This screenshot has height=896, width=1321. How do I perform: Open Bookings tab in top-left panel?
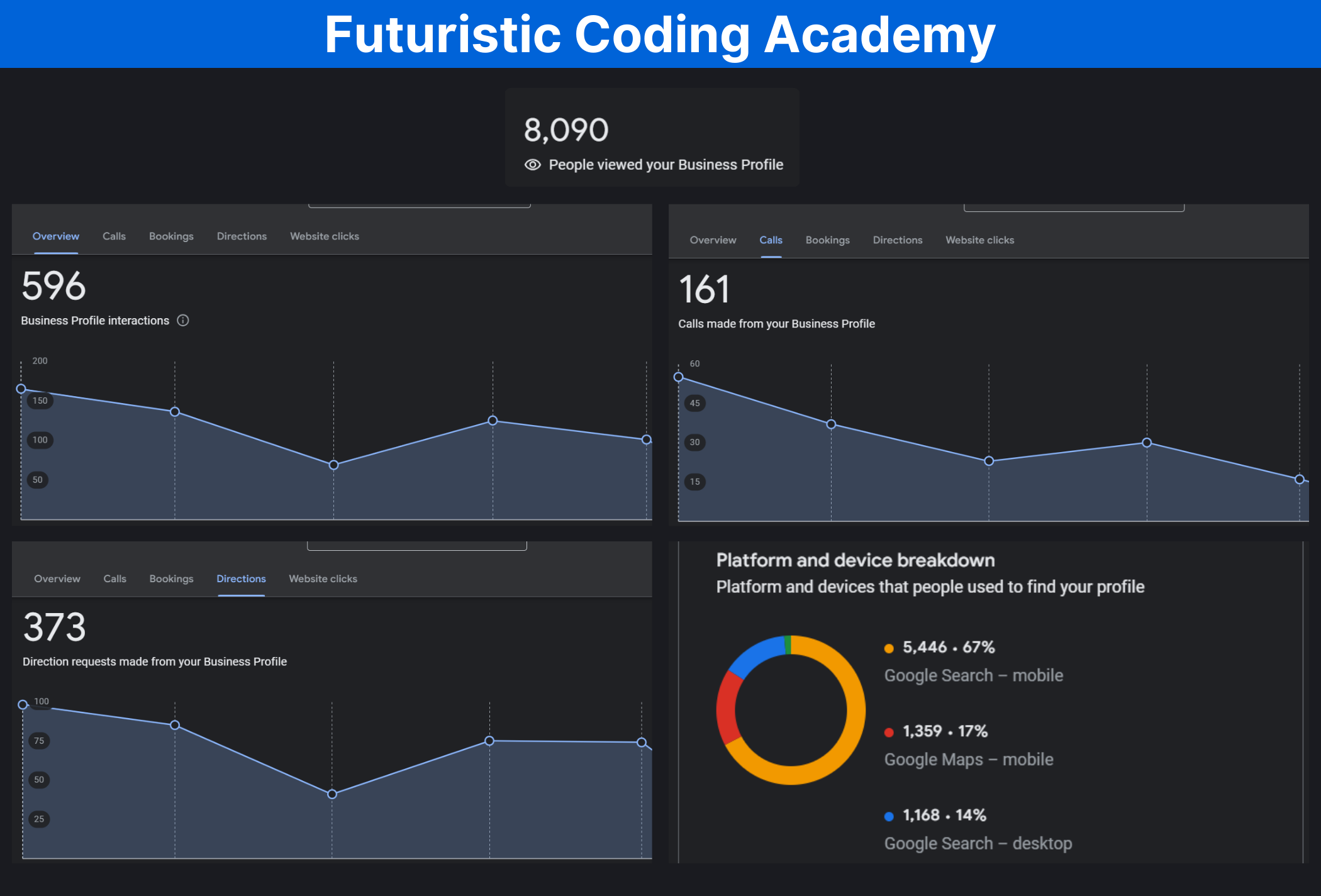tap(171, 236)
